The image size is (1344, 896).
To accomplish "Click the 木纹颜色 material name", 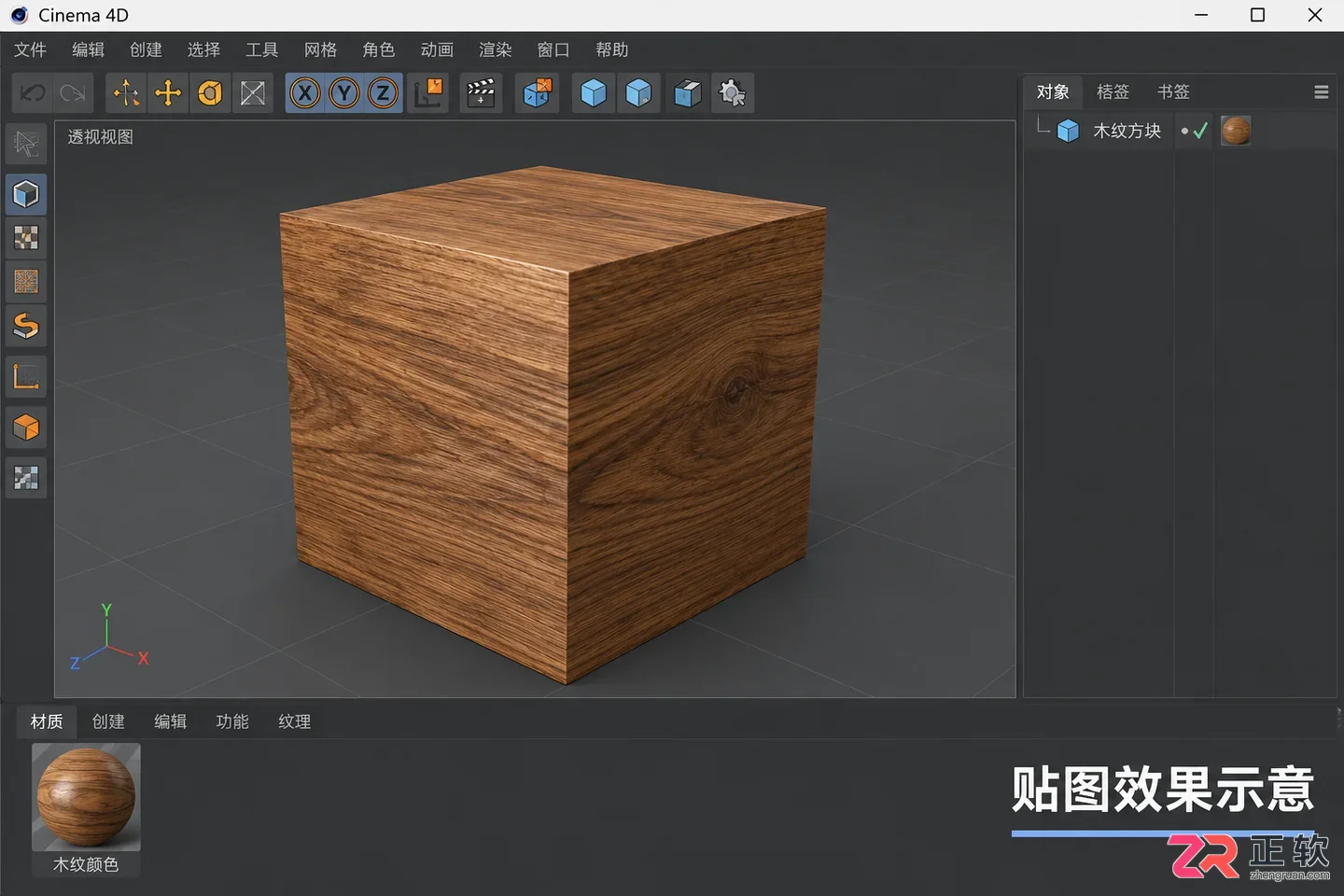I will (86, 864).
